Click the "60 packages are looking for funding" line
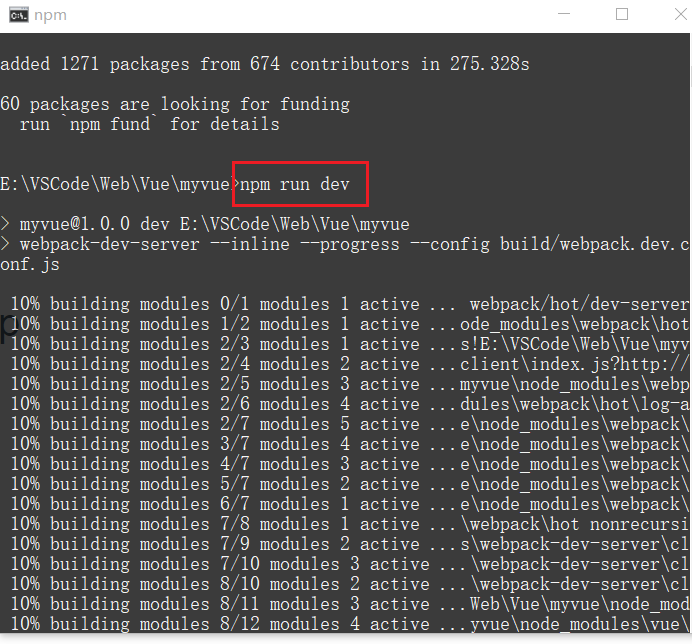 (x=175, y=104)
